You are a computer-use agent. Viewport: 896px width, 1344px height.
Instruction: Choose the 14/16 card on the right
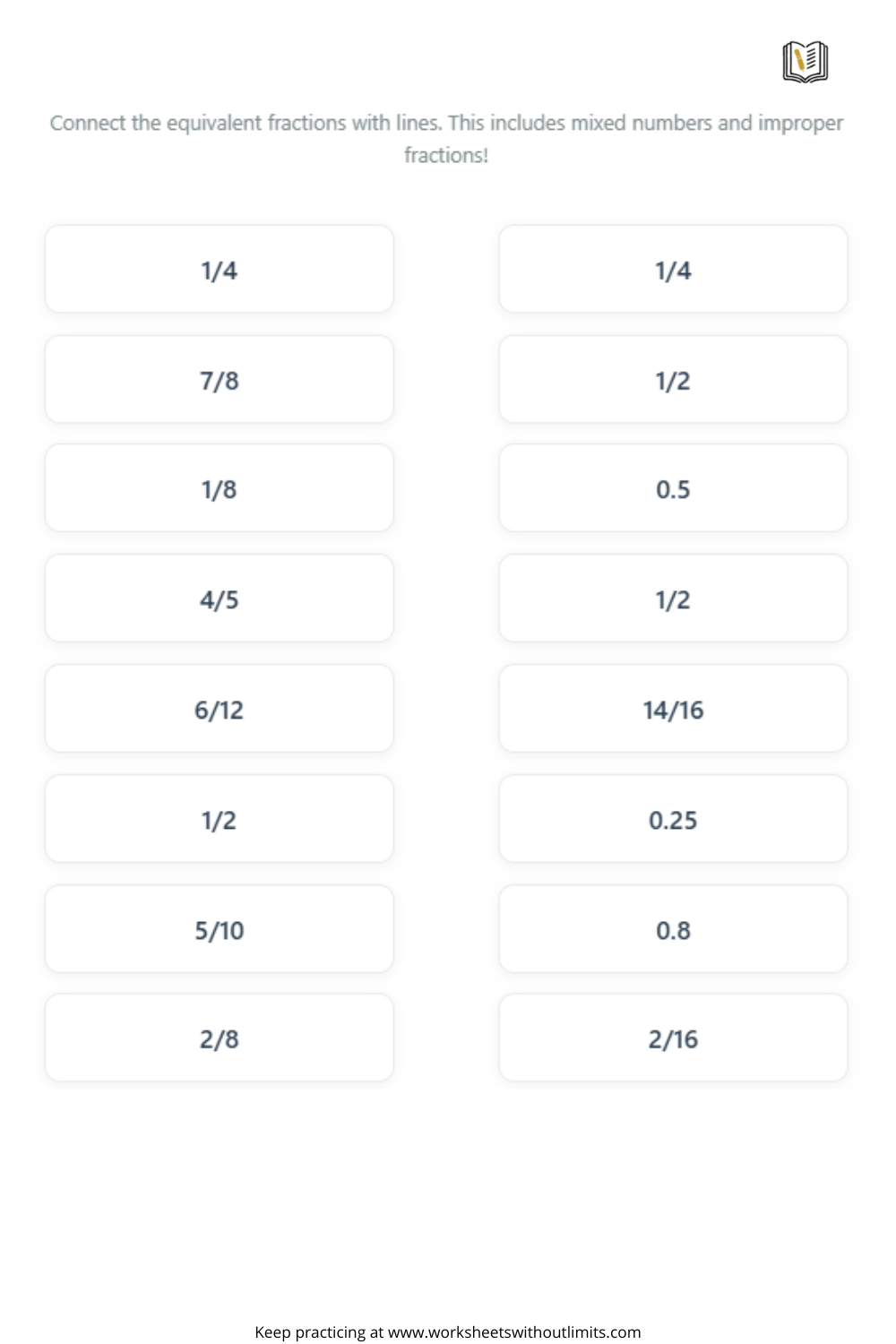(x=673, y=709)
